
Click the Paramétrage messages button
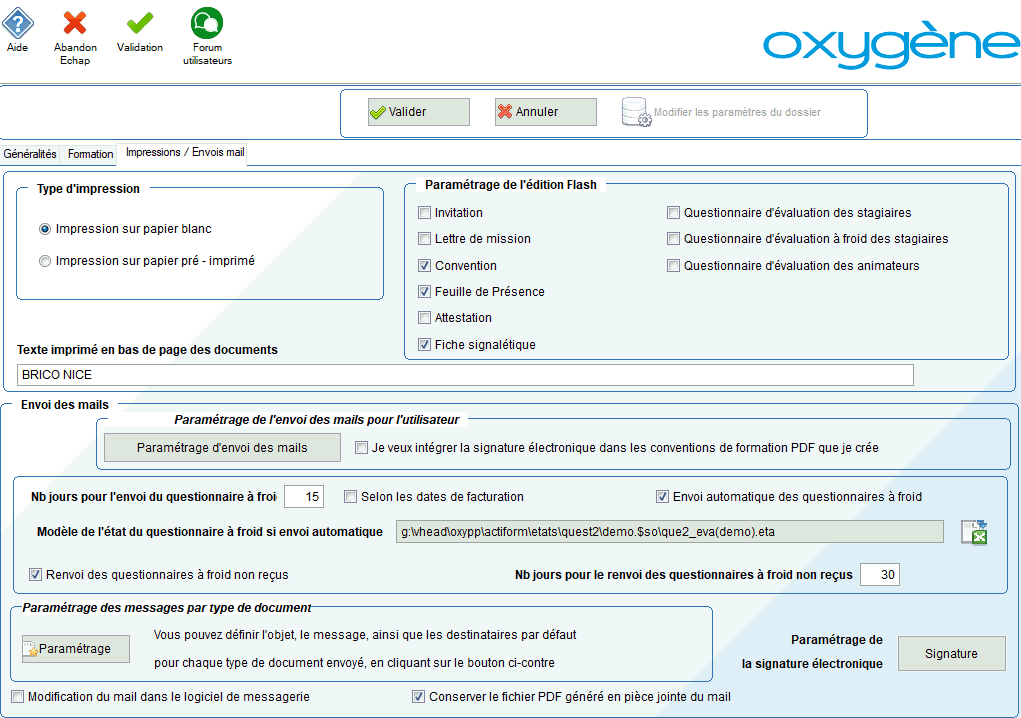point(76,648)
